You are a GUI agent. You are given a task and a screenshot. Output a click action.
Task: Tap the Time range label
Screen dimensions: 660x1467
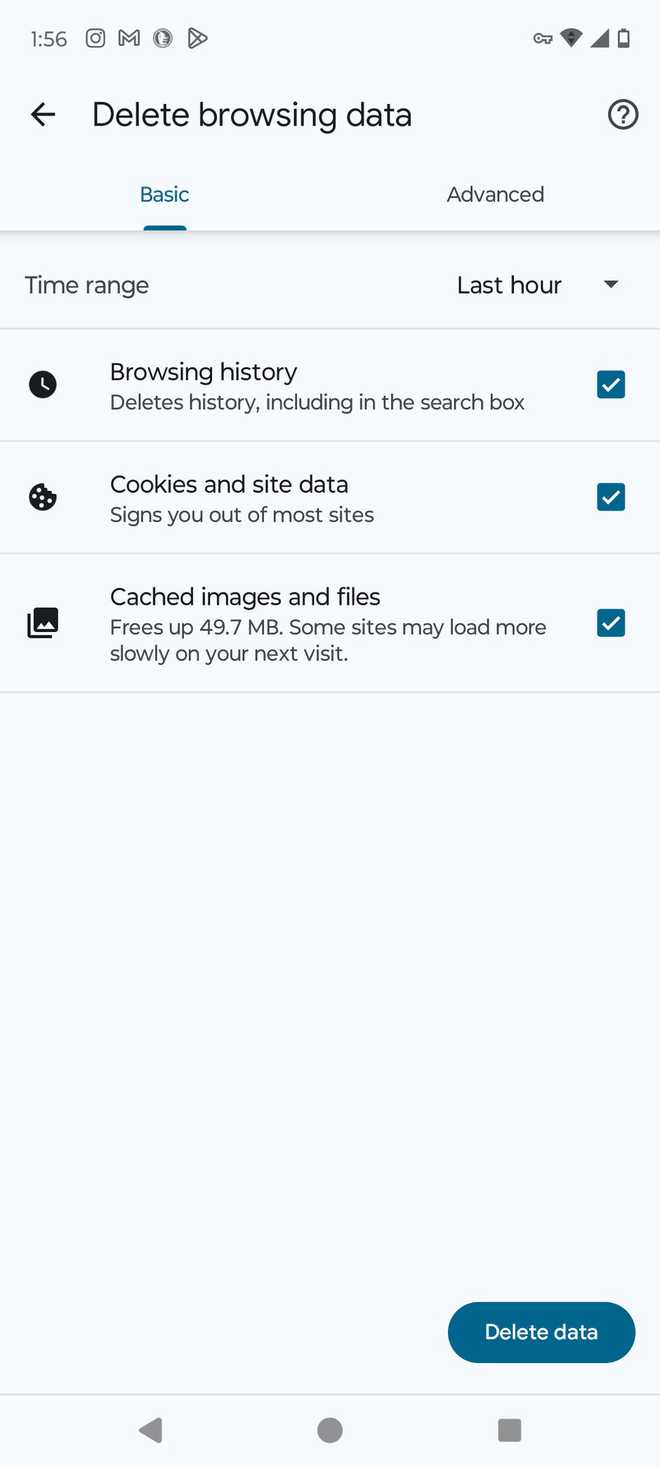[x=87, y=285]
